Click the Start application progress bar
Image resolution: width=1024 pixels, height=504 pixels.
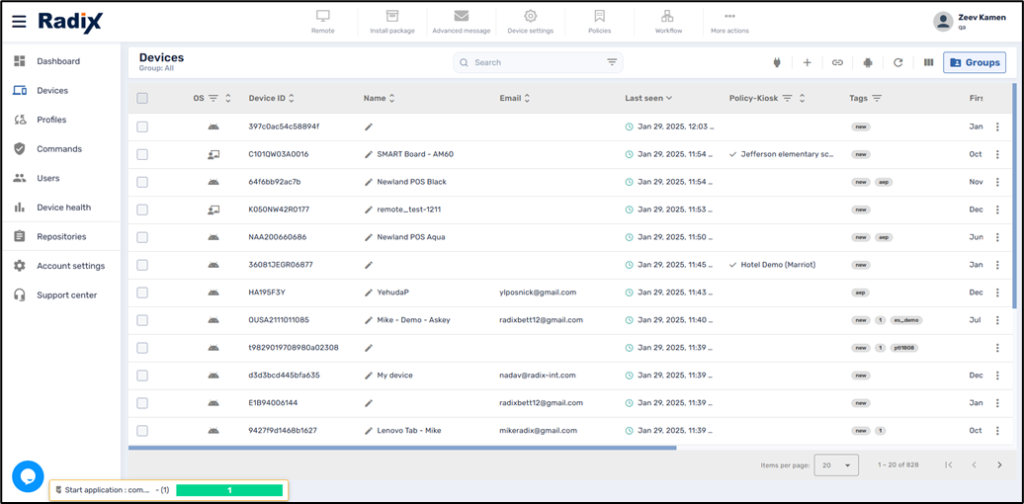point(229,490)
